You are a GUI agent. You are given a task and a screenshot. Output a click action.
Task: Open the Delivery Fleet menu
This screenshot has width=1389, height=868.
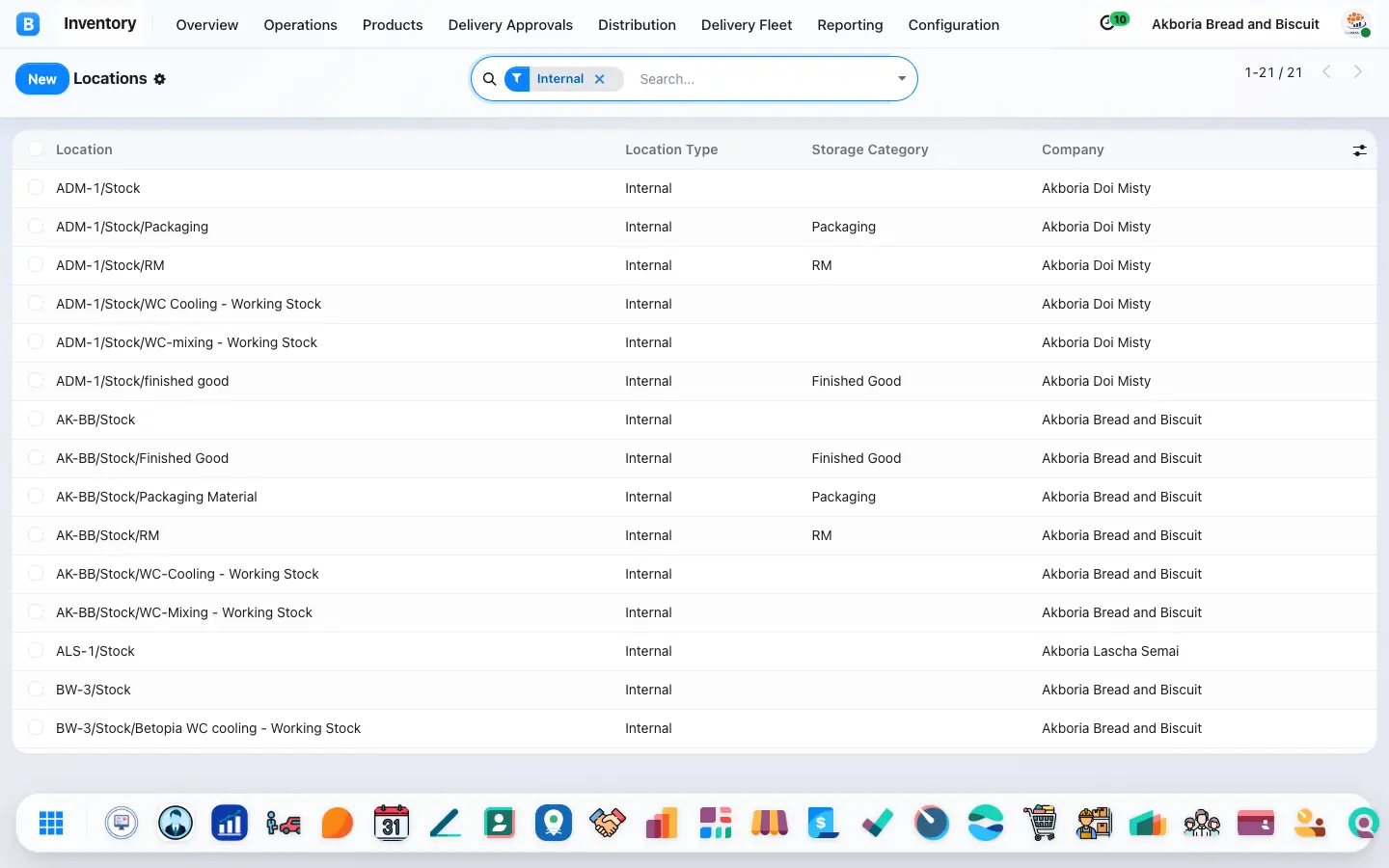[747, 25]
